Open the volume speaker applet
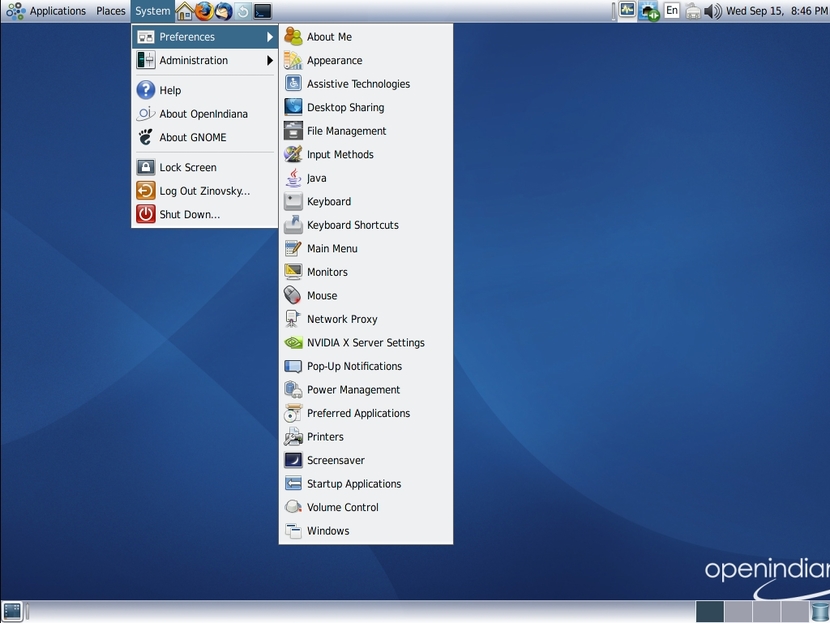This screenshot has height=623, width=830. click(x=712, y=11)
